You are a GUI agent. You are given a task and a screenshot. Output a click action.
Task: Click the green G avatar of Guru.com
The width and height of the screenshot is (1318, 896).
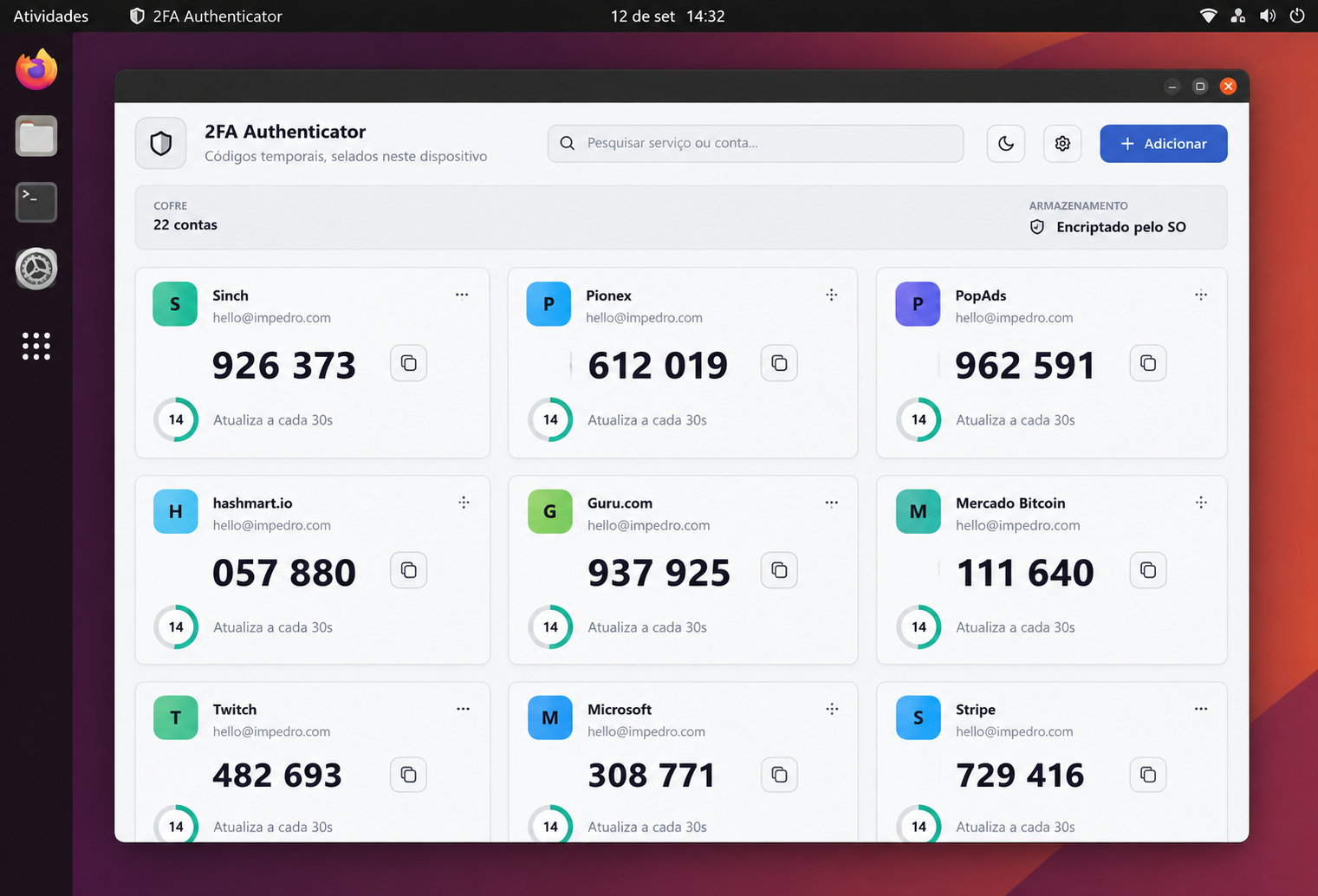click(550, 511)
